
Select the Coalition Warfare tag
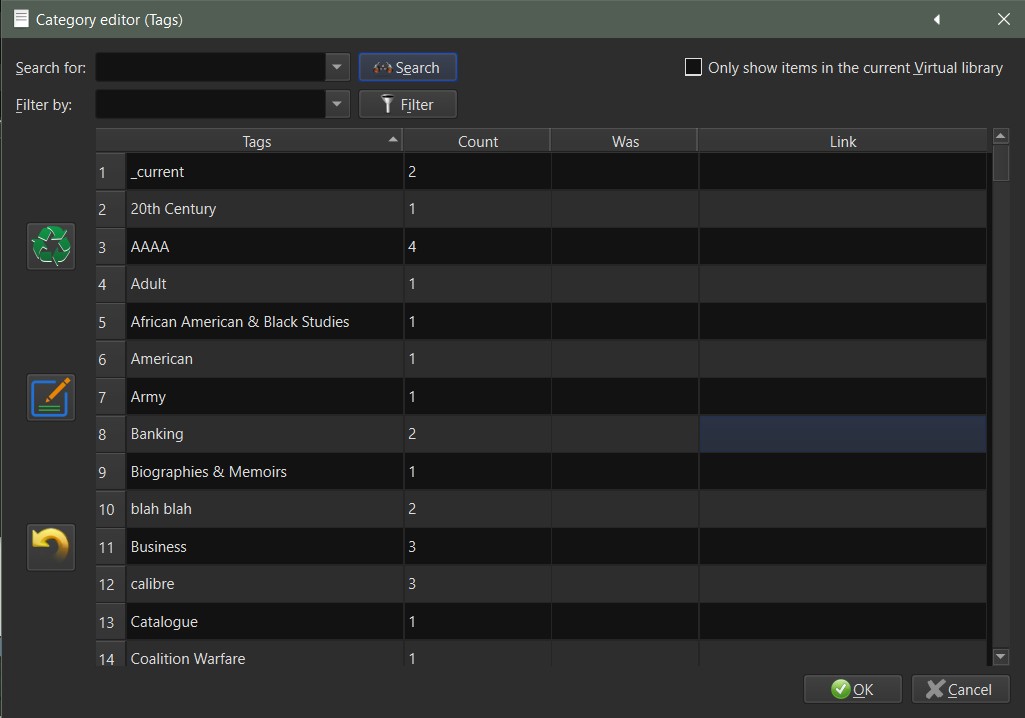[x=265, y=655]
